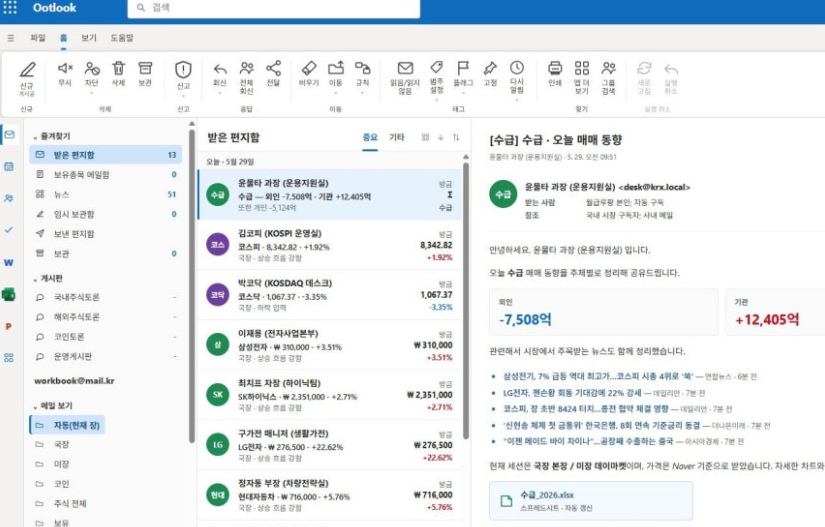Click the view layout icon beside 기타 tab
Image resolution: width=825 pixels, height=527 pixels.
tap(425, 137)
